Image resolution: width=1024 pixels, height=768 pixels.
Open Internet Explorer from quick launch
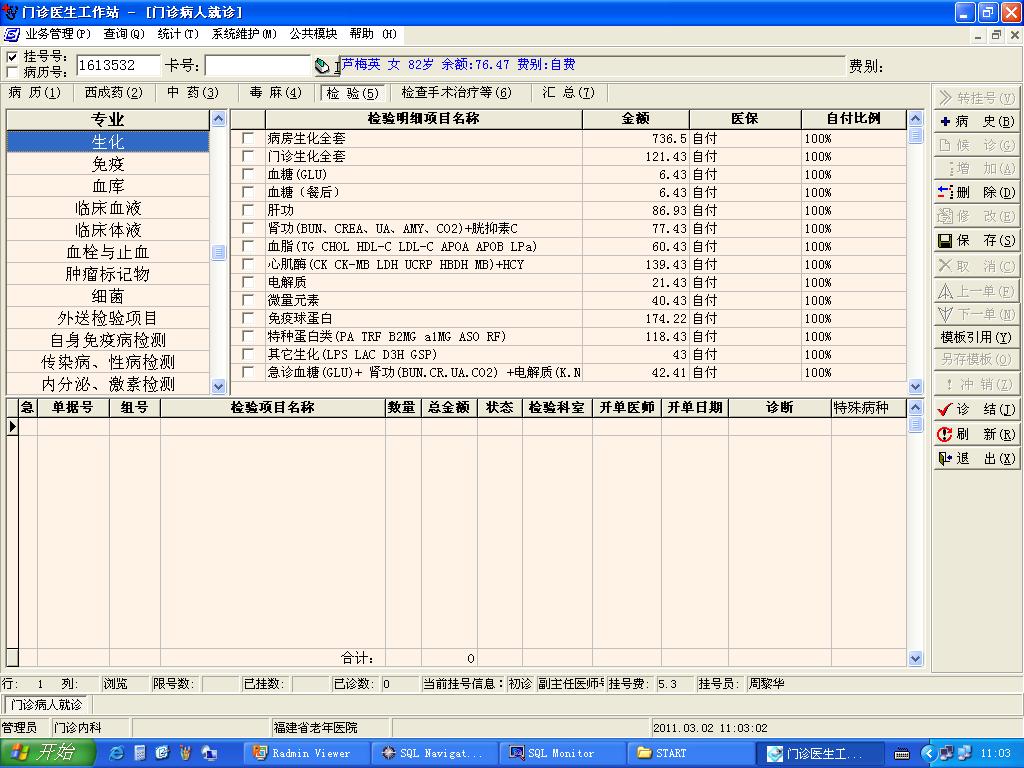[116, 753]
